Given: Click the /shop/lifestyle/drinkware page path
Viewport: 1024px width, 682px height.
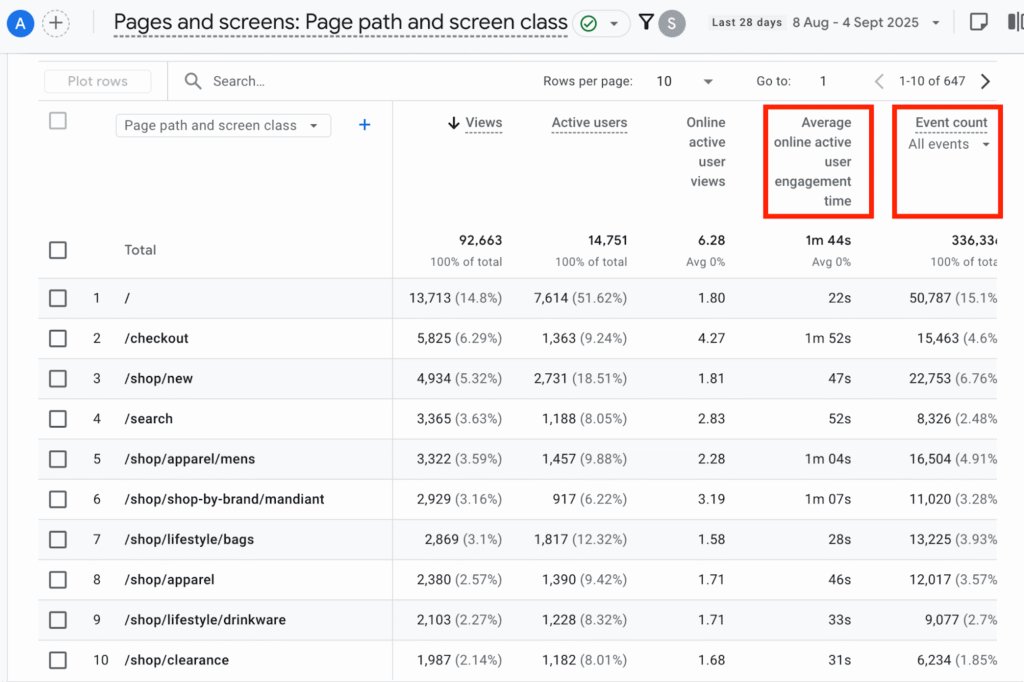Looking at the screenshot, I should [x=205, y=620].
